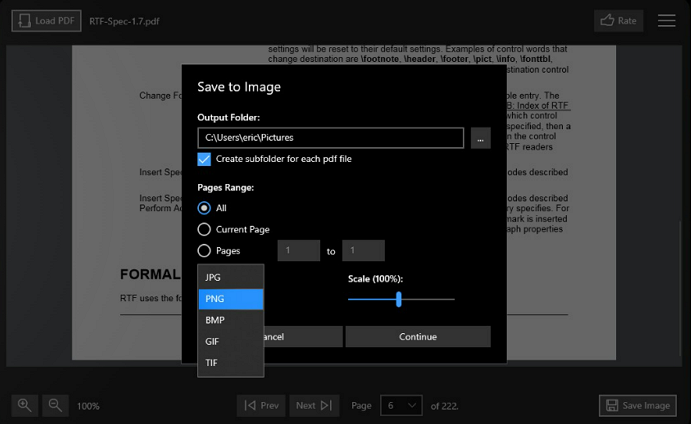Go to next page with Next

[315, 405]
